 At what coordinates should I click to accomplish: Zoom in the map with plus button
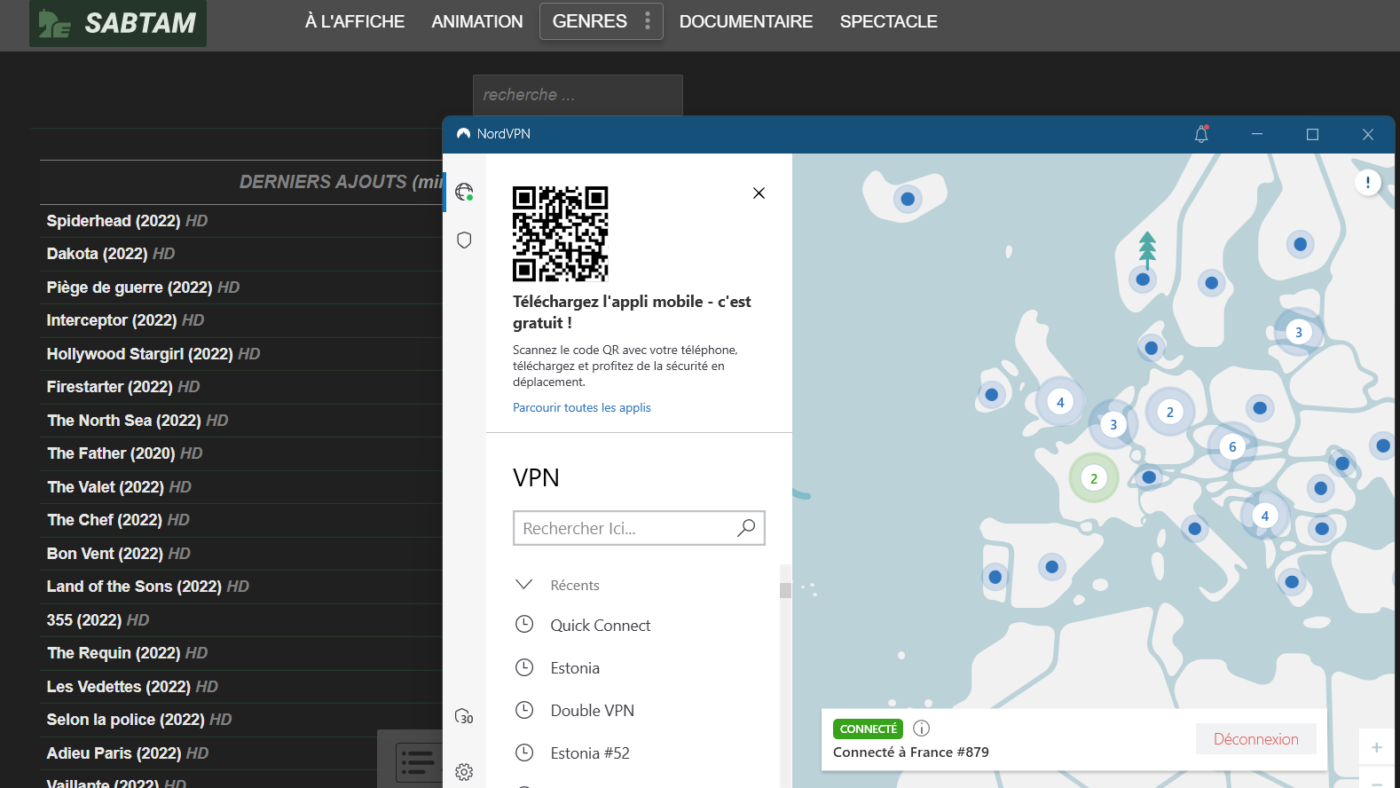(1377, 748)
